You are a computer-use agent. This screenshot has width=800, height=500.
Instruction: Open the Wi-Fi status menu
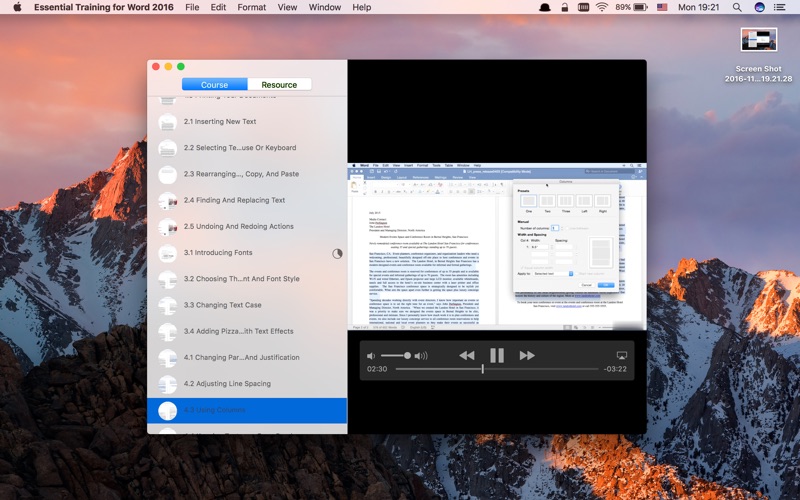602,7
